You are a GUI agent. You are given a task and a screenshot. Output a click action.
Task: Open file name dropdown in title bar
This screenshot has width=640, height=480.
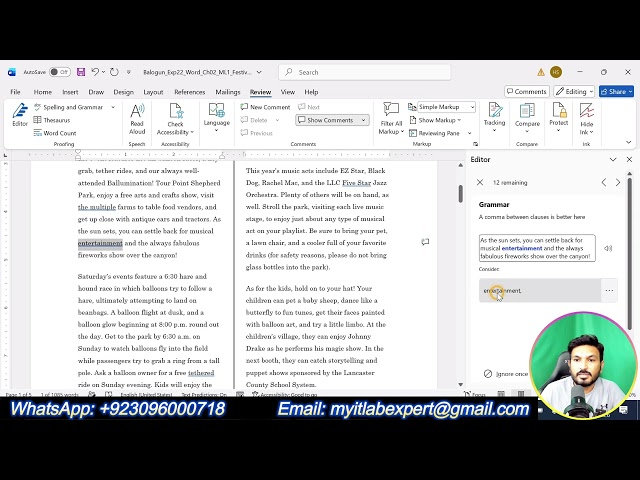tap(259, 72)
